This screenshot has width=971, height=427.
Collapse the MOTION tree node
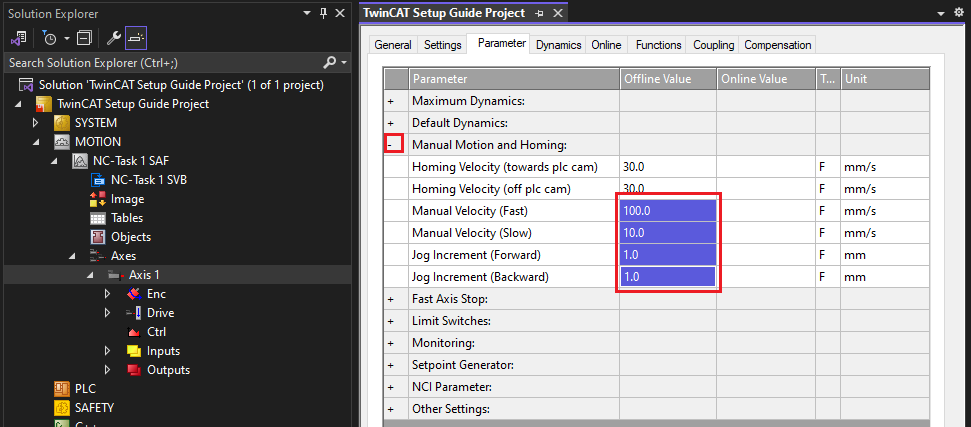coord(37,142)
